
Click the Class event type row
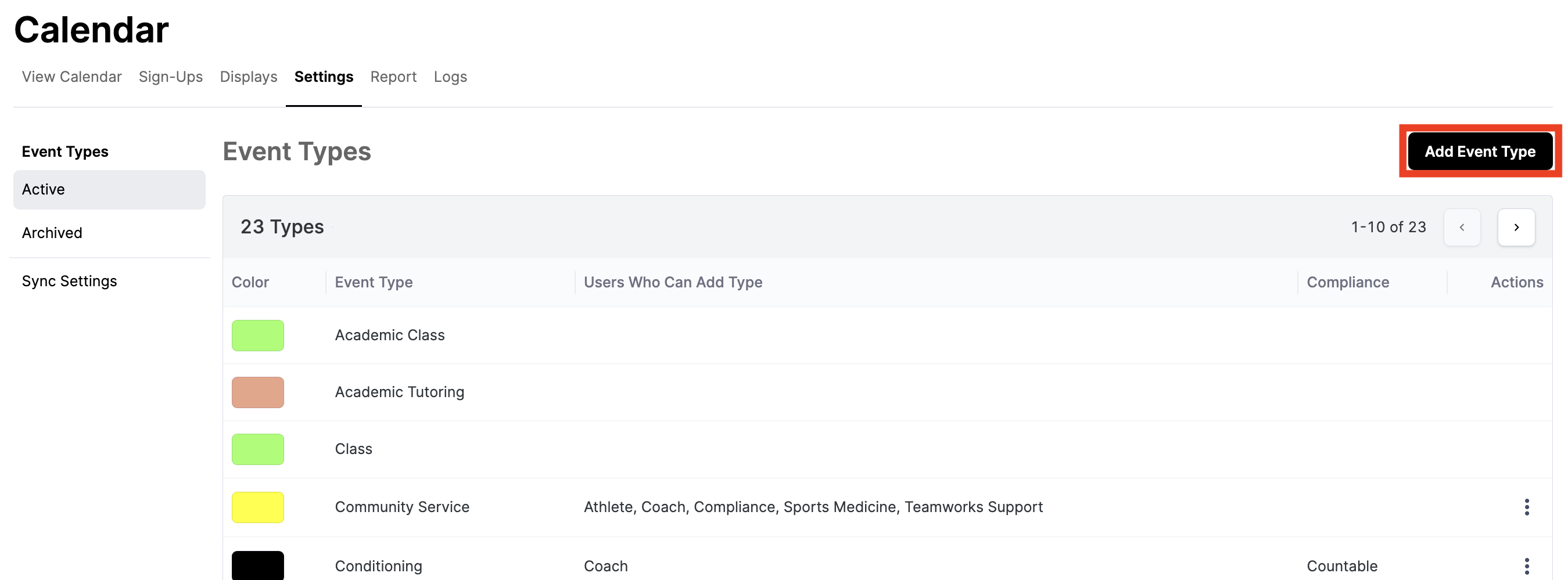(x=887, y=449)
